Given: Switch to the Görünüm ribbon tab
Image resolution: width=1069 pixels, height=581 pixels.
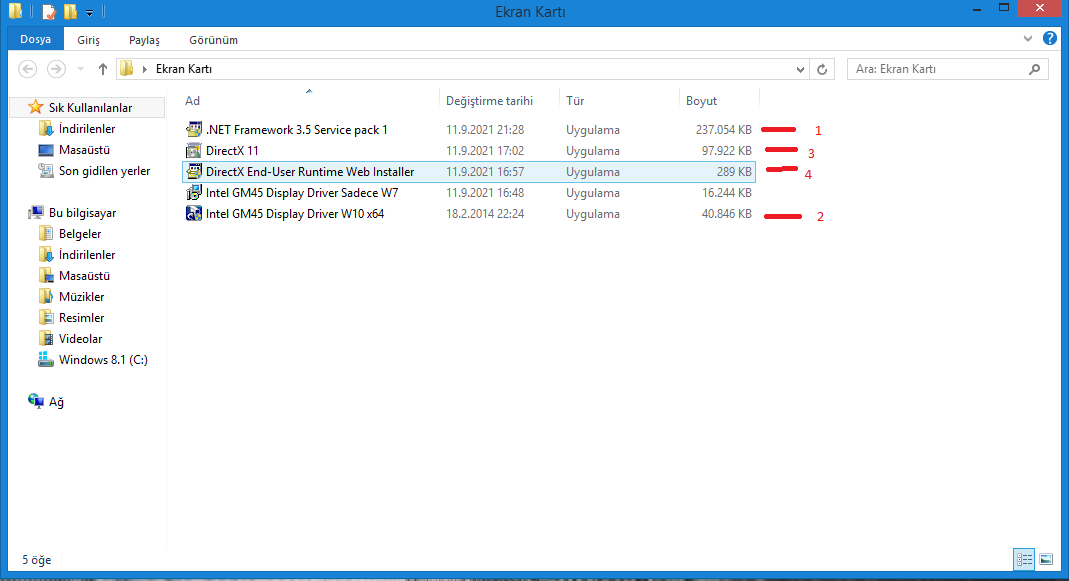Looking at the screenshot, I should click(x=213, y=40).
